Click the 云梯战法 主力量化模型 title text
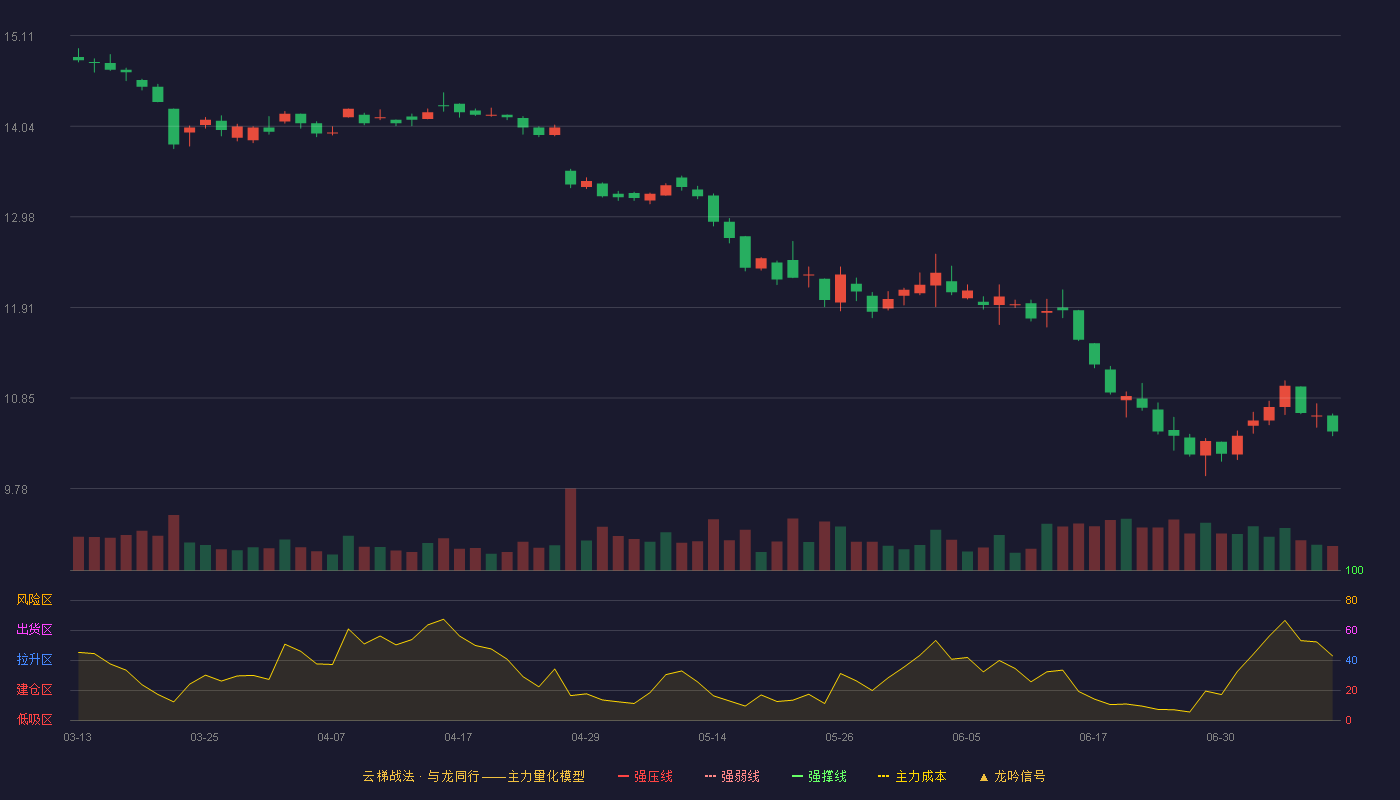This screenshot has width=1400, height=800. [x=474, y=776]
